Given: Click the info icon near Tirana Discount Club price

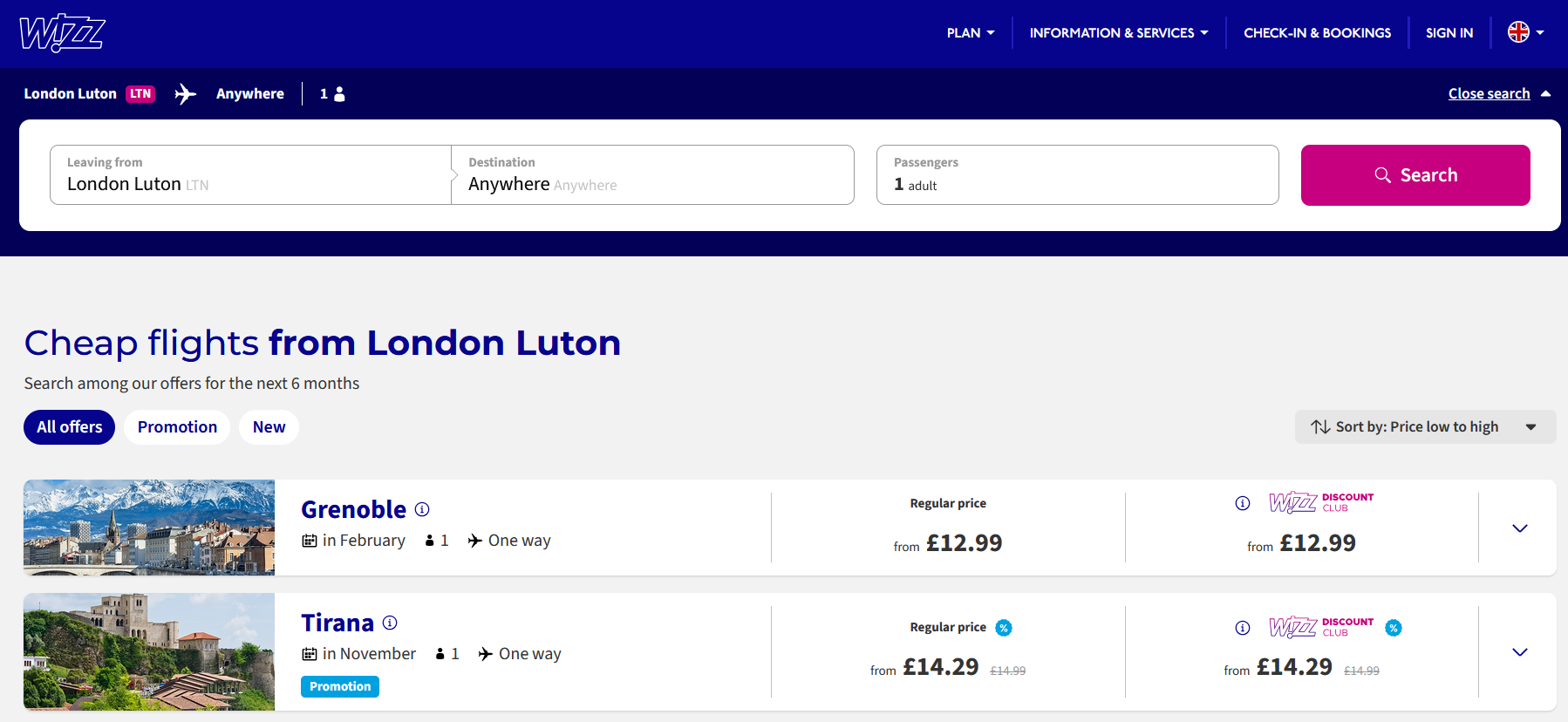Looking at the screenshot, I should (1242, 627).
